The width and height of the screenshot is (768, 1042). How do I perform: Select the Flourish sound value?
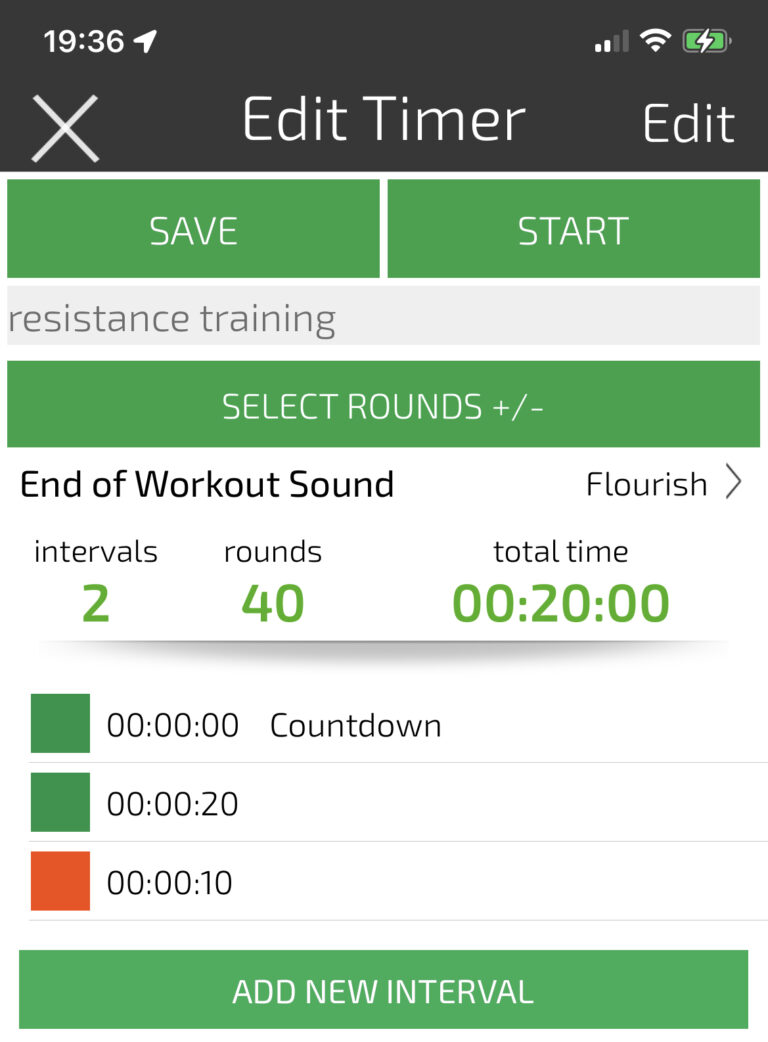(646, 485)
